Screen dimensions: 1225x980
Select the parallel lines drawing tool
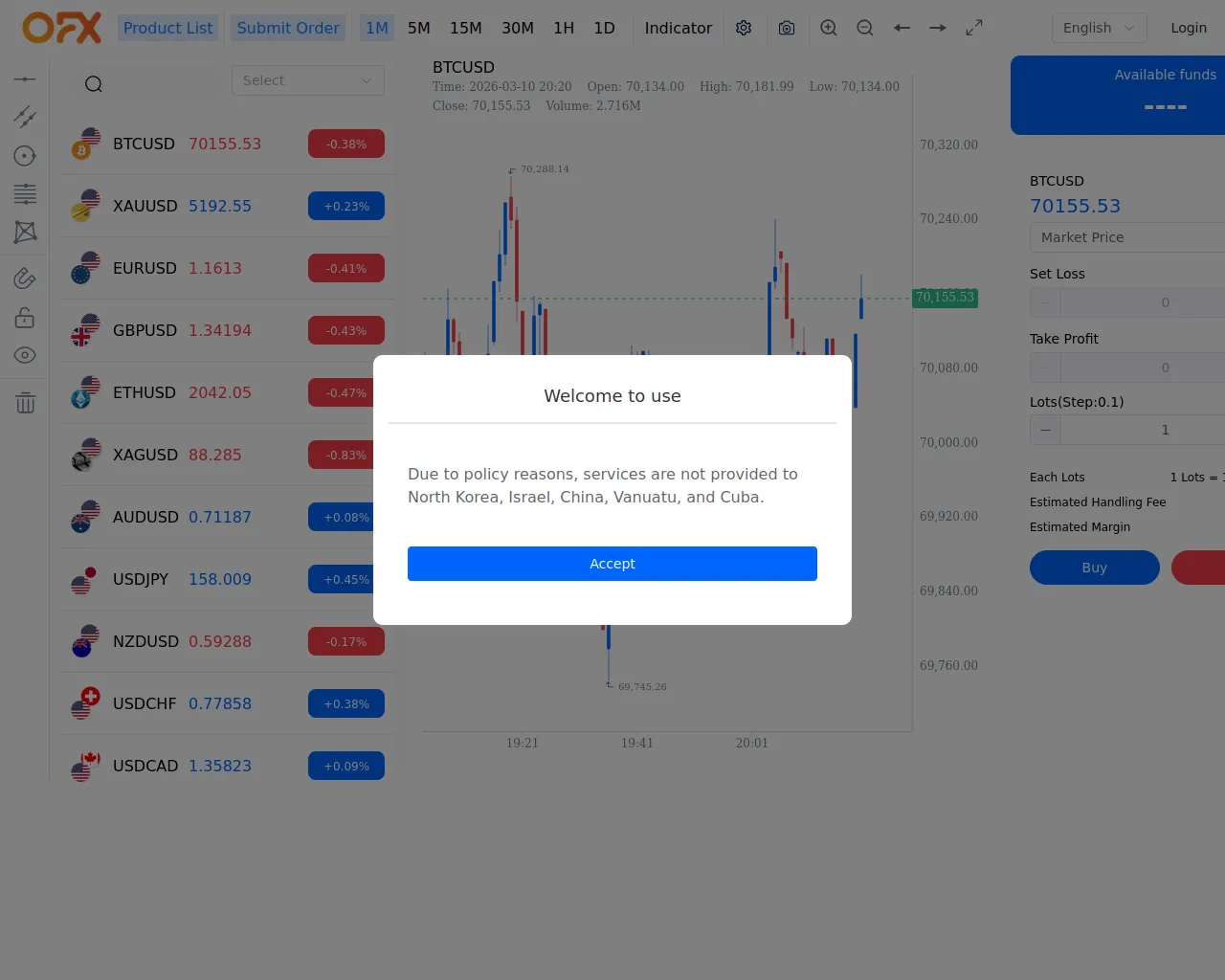pos(25,193)
